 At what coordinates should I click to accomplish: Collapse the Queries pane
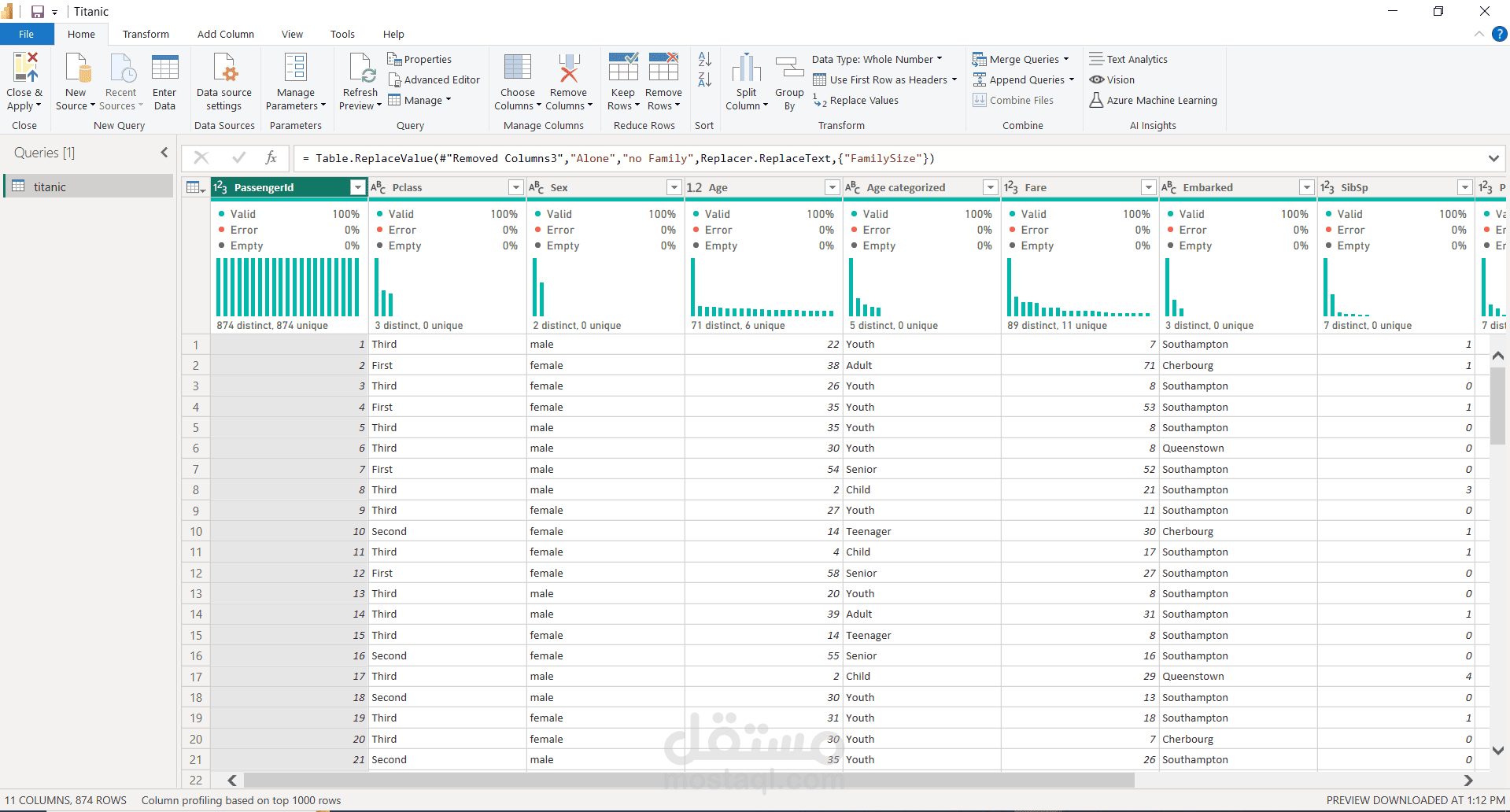[x=164, y=153]
